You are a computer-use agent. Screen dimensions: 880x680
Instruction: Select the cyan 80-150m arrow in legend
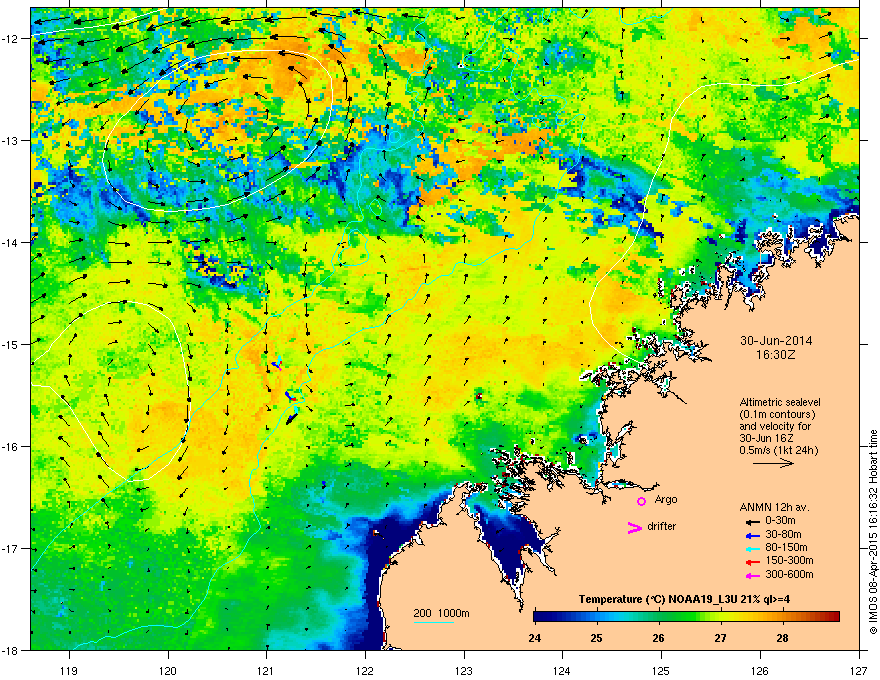(752, 548)
